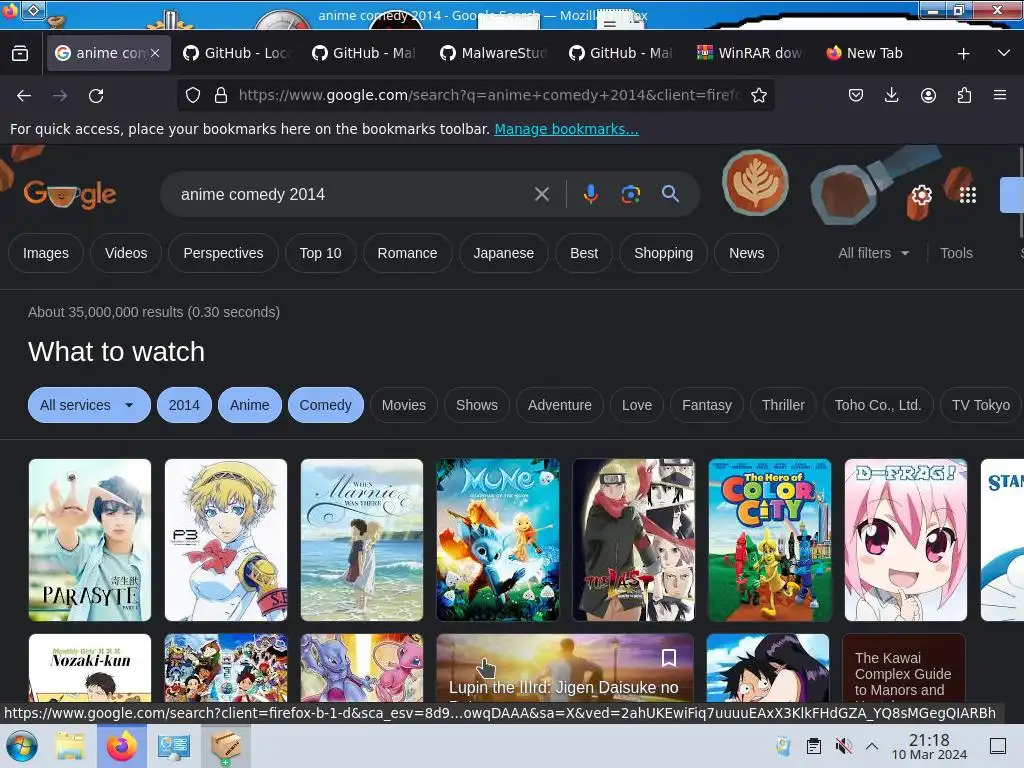This screenshot has height=768, width=1024.
Task: Select the Videos search filter
Action: [126, 253]
